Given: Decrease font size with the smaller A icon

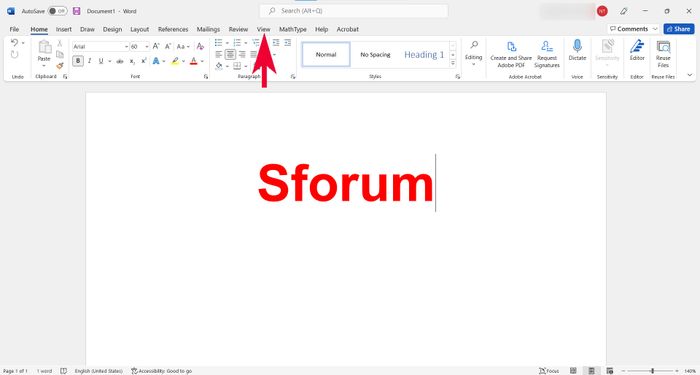Looking at the screenshot, I should 168,46.
